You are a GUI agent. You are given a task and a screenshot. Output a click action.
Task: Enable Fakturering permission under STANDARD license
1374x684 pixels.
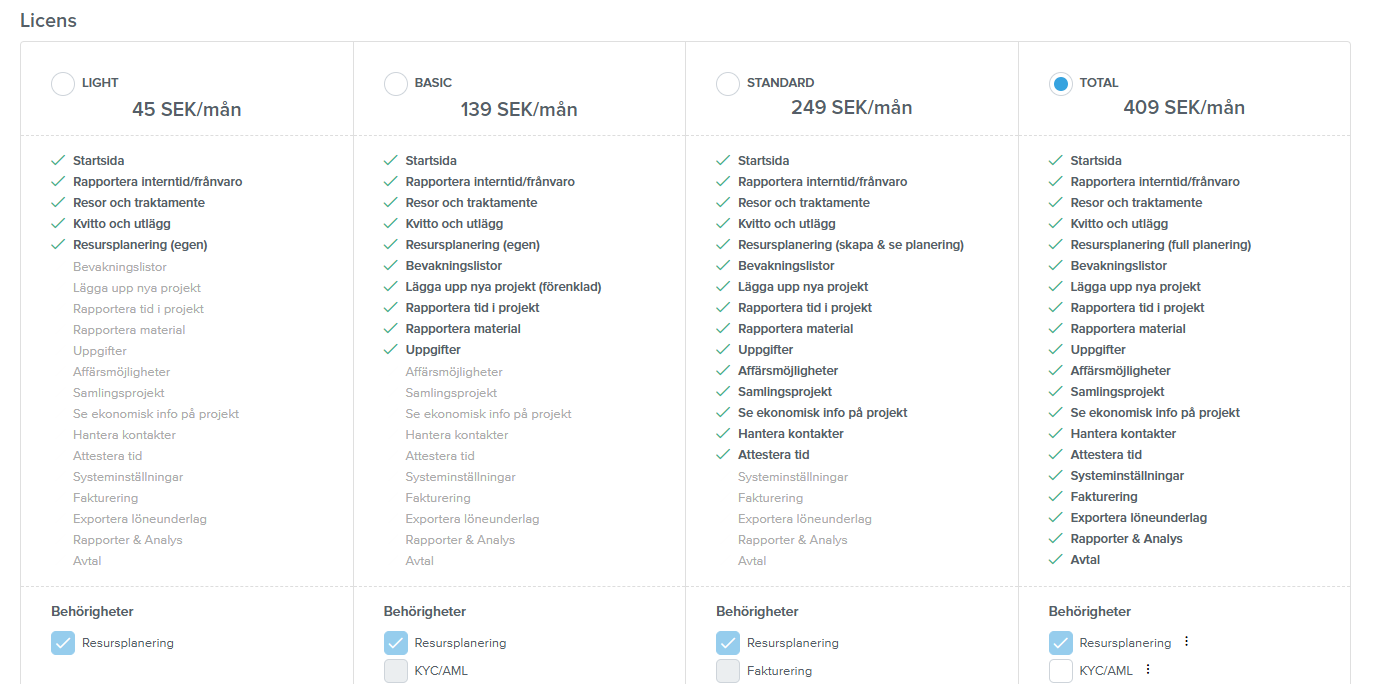click(x=728, y=671)
